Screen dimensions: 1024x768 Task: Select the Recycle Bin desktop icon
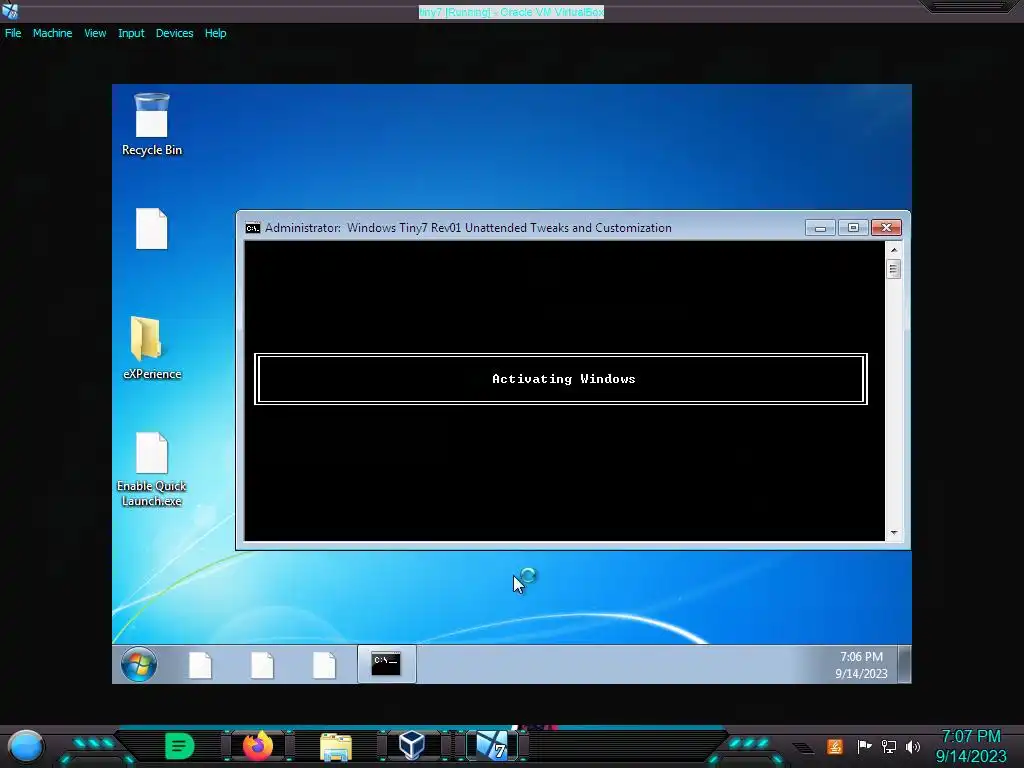(152, 124)
